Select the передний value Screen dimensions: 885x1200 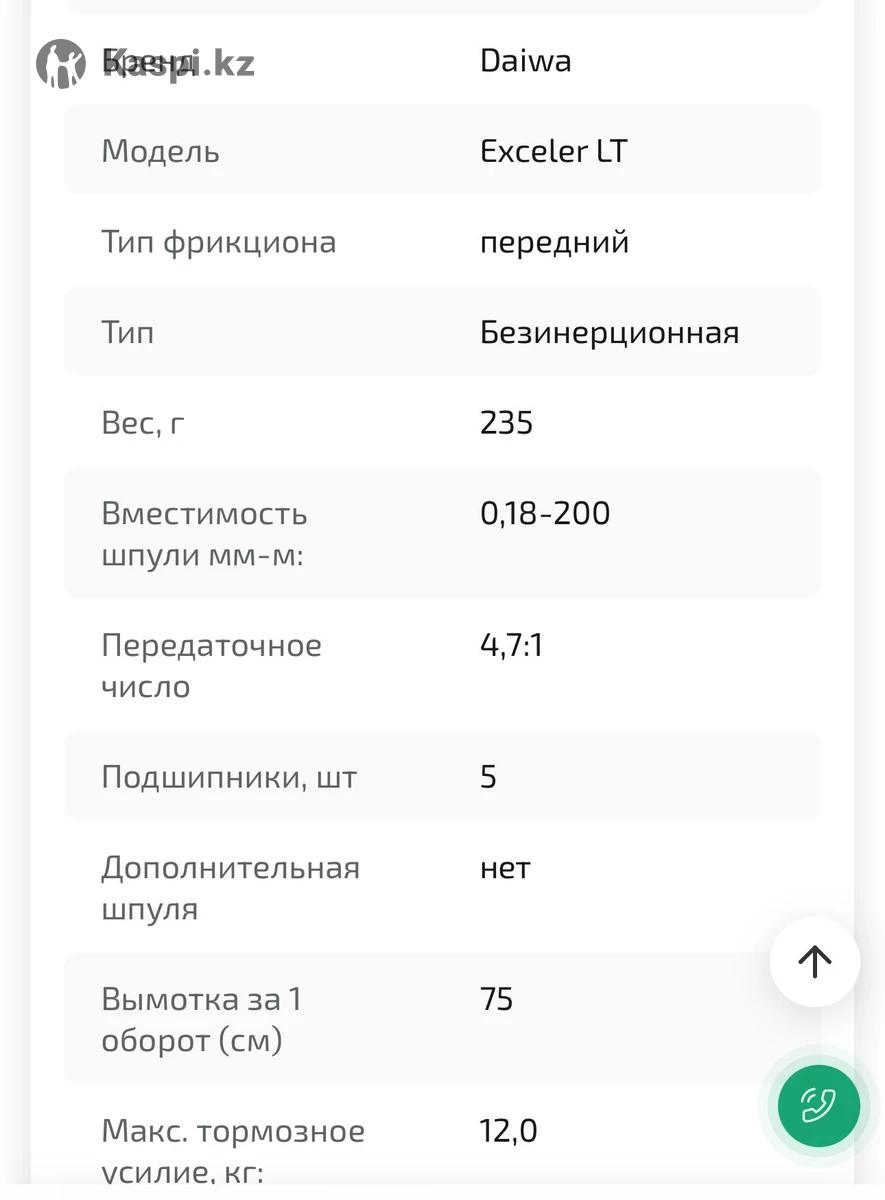point(554,242)
